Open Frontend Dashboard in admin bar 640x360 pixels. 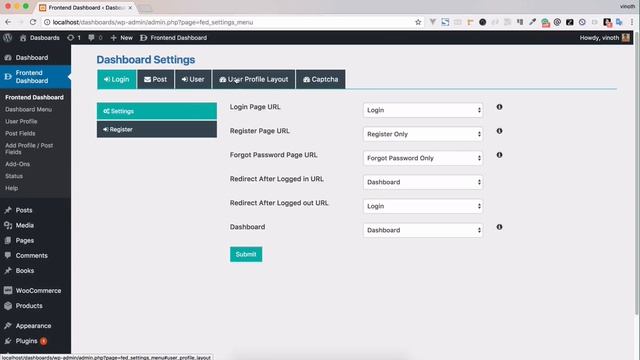click(x=173, y=38)
